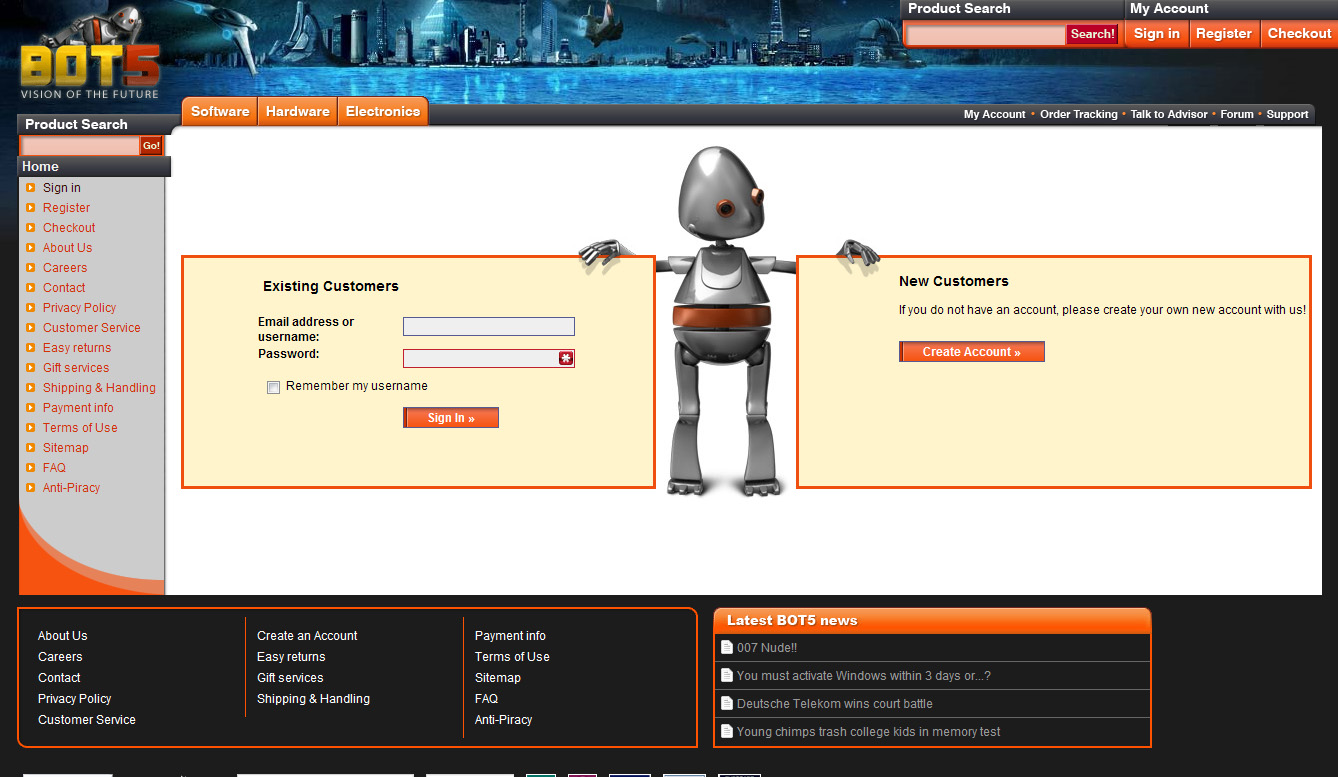The width and height of the screenshot is (1338, 777).
Task: Click the Password input field
Action: tap(480, 358)
